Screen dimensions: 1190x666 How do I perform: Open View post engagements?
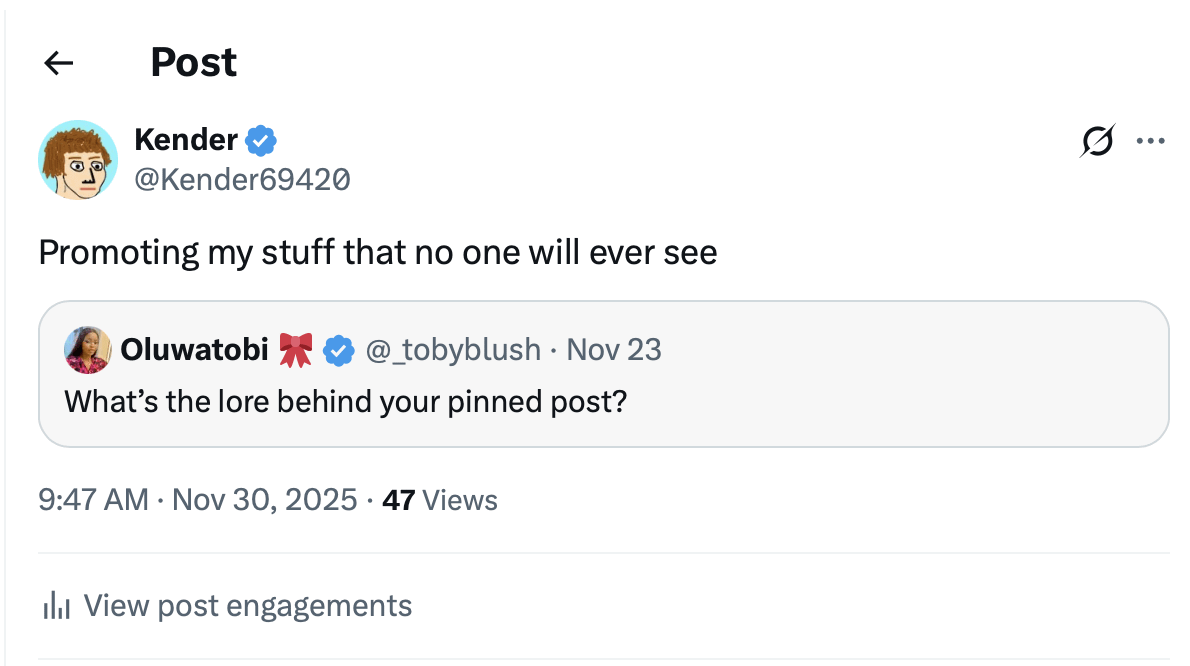(247, 606)
